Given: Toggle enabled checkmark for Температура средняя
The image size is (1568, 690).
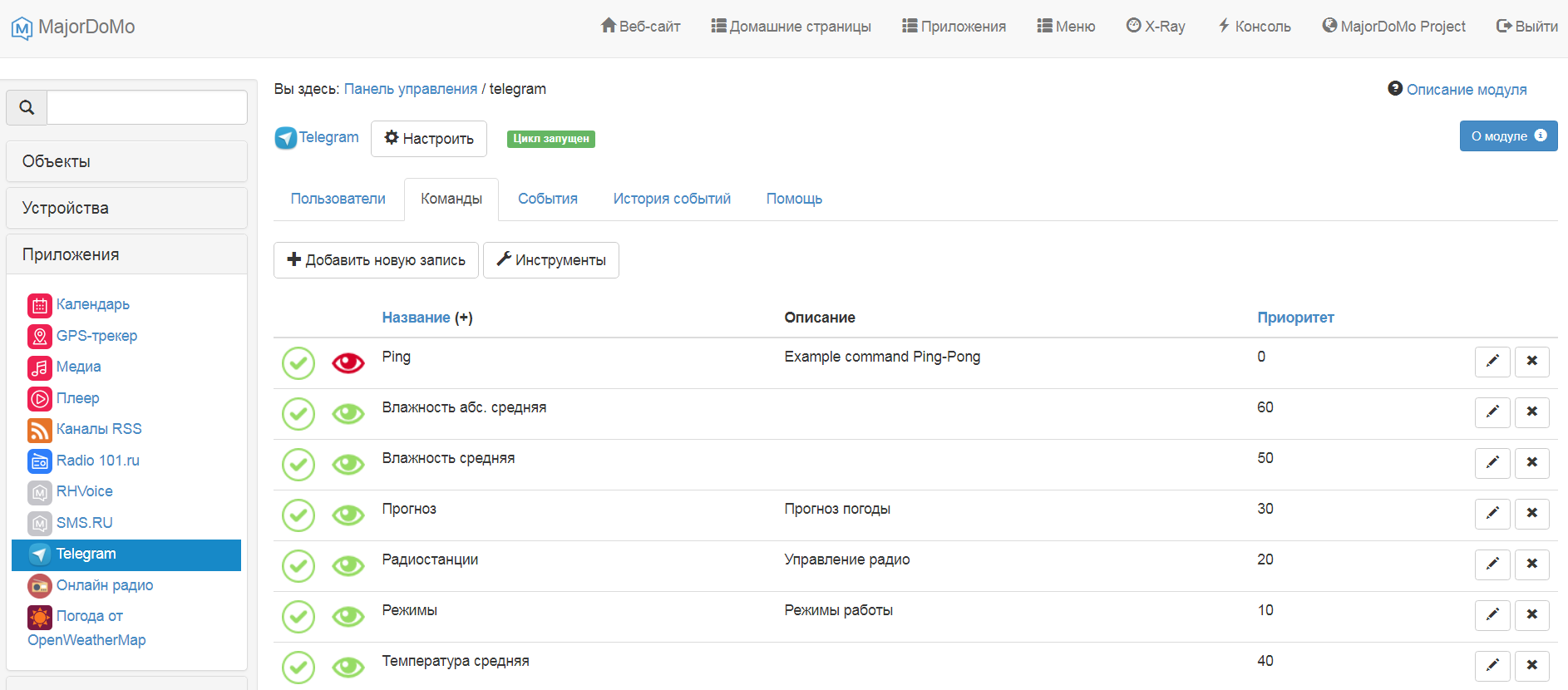Looking at the screenshot, I should tap(298, 668).
